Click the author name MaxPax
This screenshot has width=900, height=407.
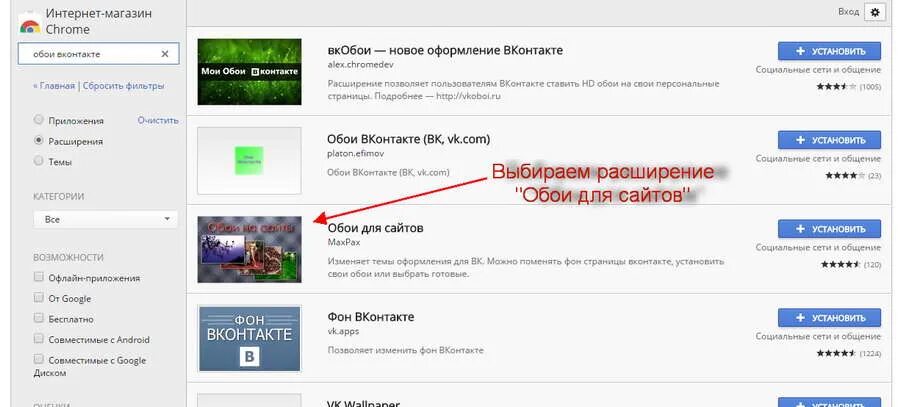[x=343, y=242]
